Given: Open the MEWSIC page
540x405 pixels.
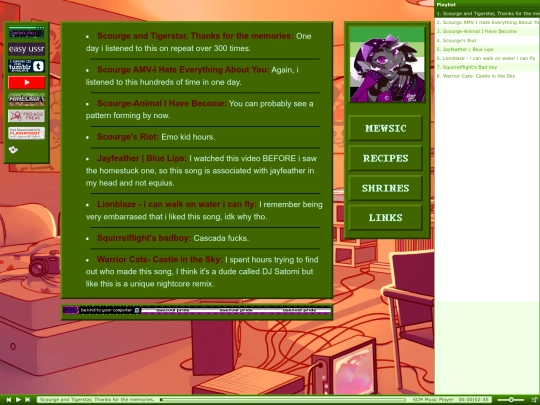Looking at the screenshot, I should (386, 128).
